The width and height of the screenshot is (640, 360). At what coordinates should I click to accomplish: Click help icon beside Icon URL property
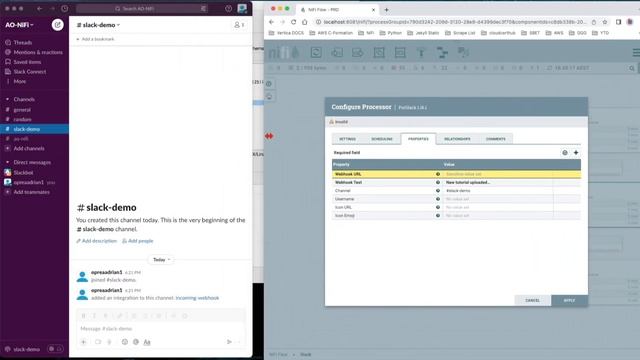(438, 207)
